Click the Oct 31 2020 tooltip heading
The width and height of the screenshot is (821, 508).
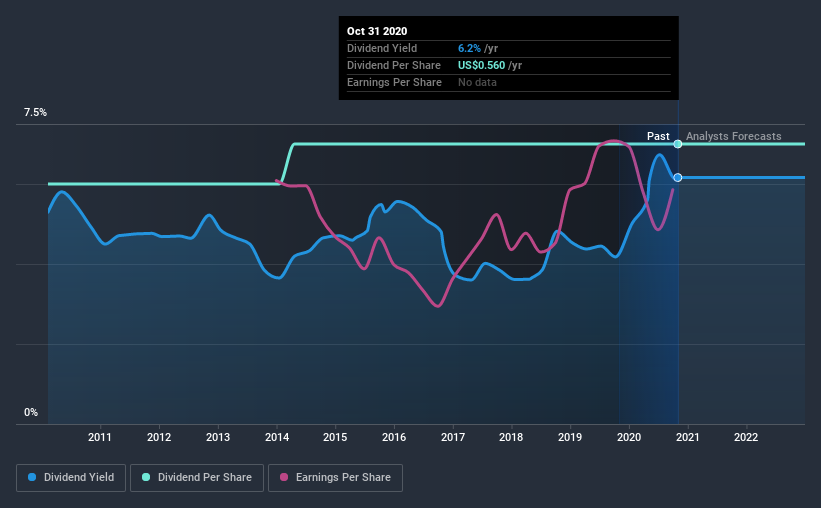(377, 31)
